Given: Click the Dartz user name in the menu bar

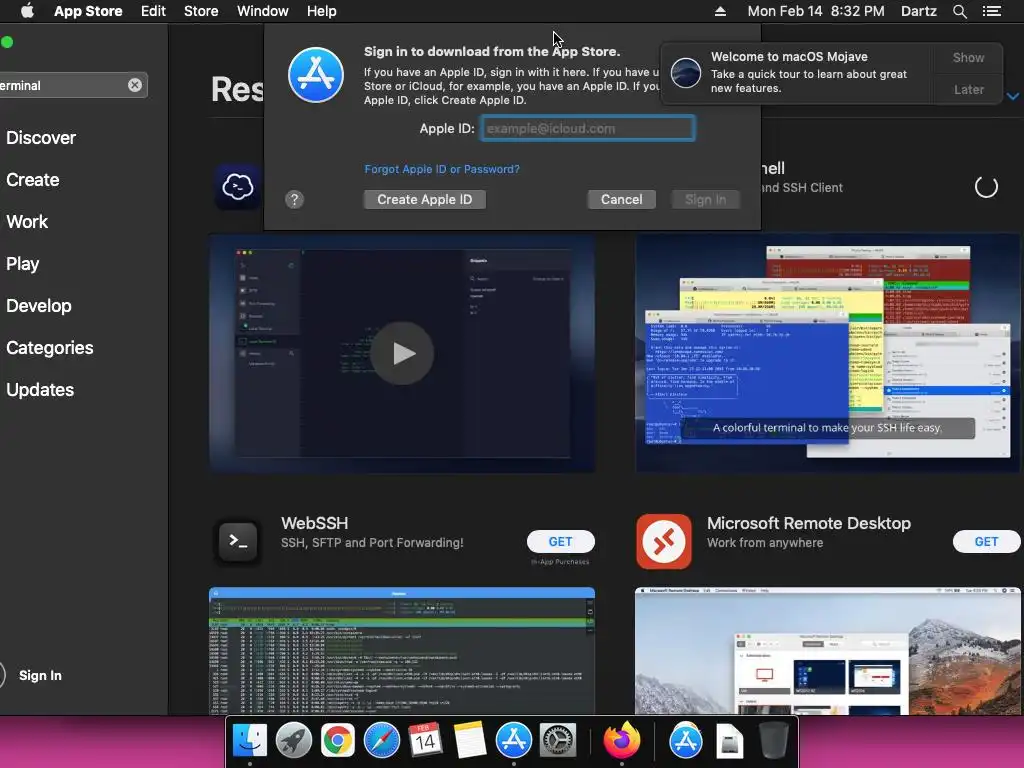Looking at the screenshot, I should click(x=919, y=11).
